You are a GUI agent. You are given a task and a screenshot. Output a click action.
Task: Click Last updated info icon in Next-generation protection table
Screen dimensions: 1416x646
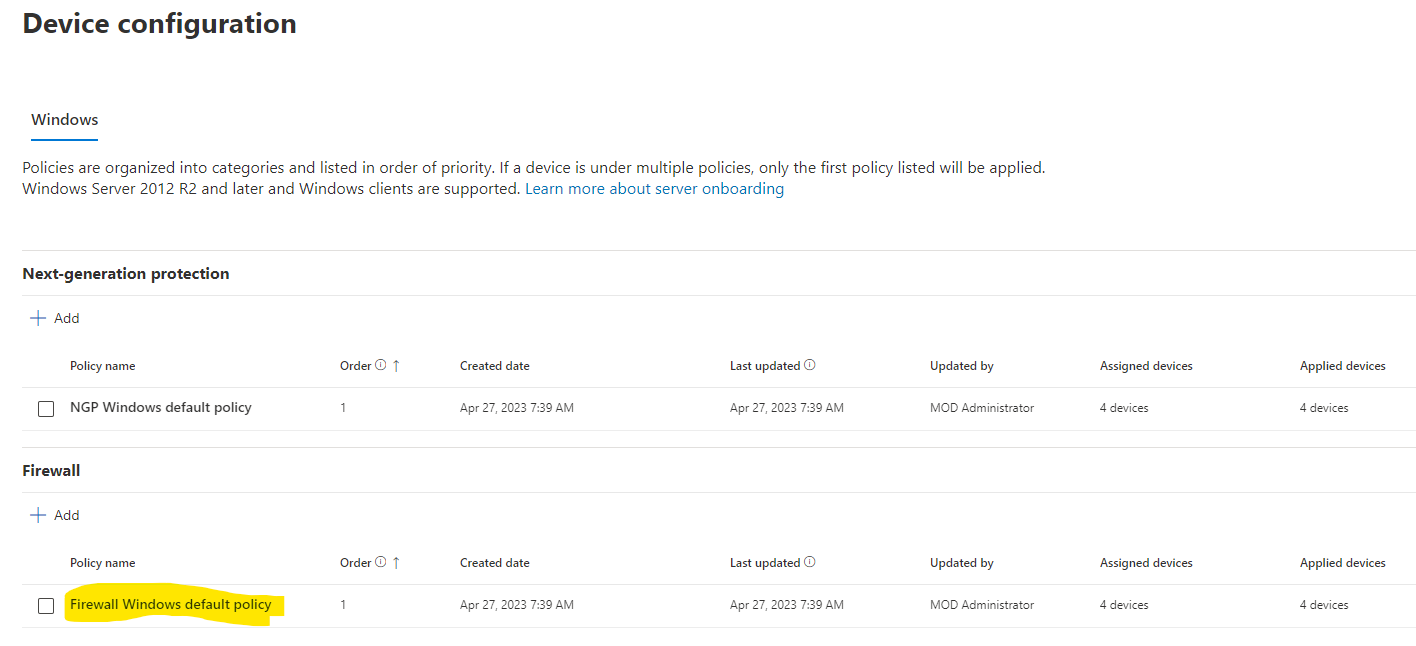point(810,365)
